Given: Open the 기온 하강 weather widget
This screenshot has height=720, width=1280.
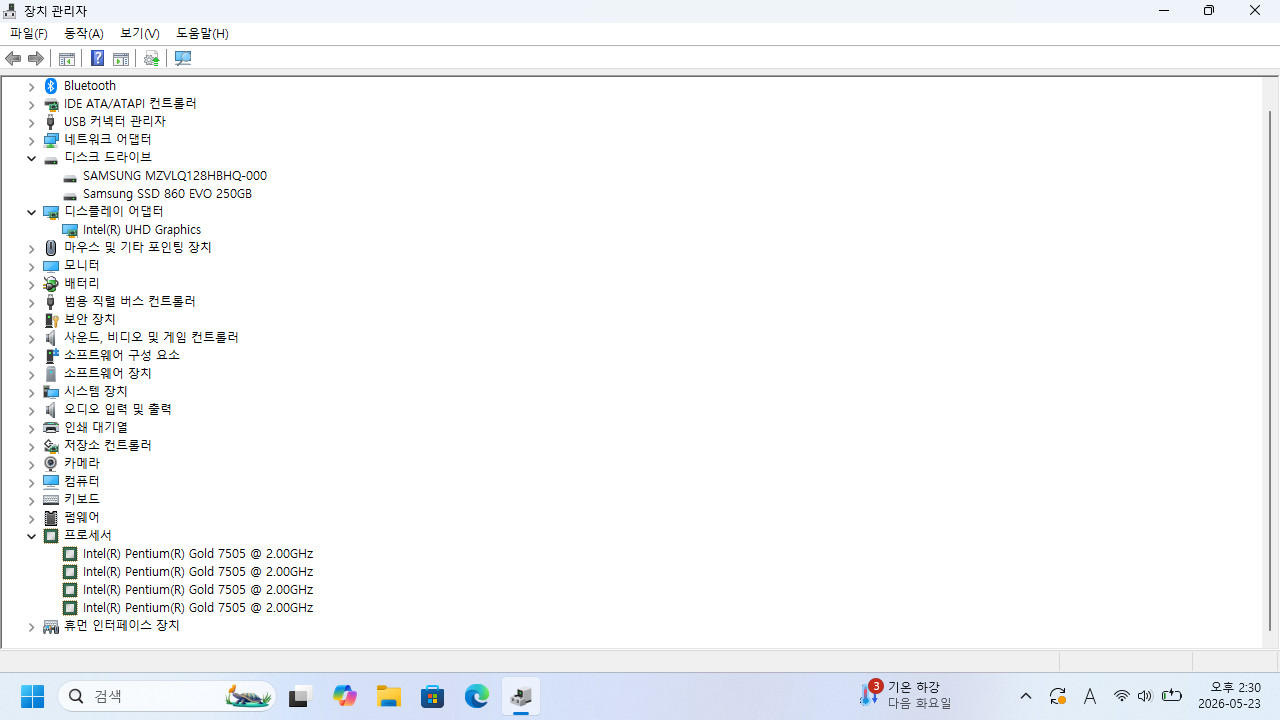Looking at the screenshot, I should point(906,696).
